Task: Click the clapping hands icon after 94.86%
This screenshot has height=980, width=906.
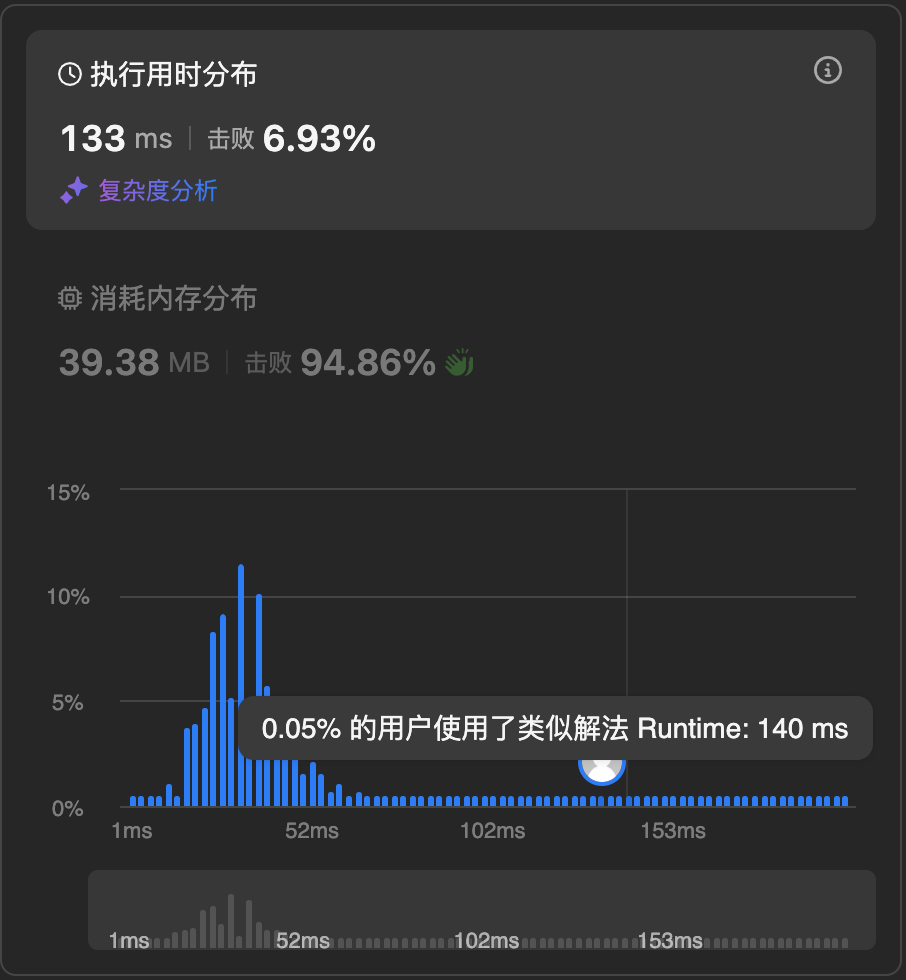Action: coord(459,362)
